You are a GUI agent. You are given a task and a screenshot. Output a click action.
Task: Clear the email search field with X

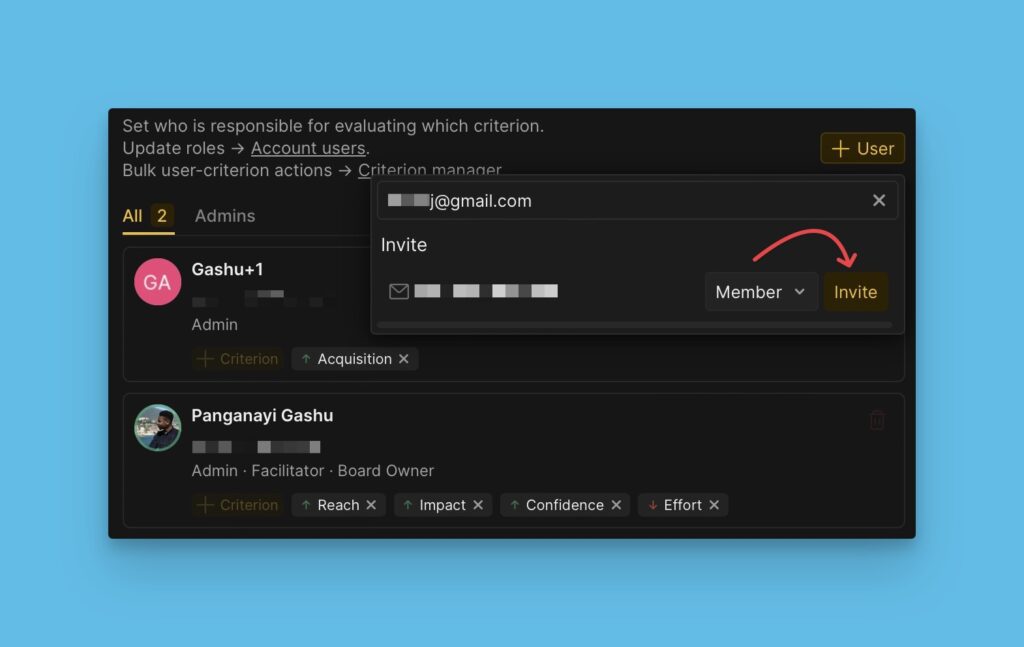[879, 201]
